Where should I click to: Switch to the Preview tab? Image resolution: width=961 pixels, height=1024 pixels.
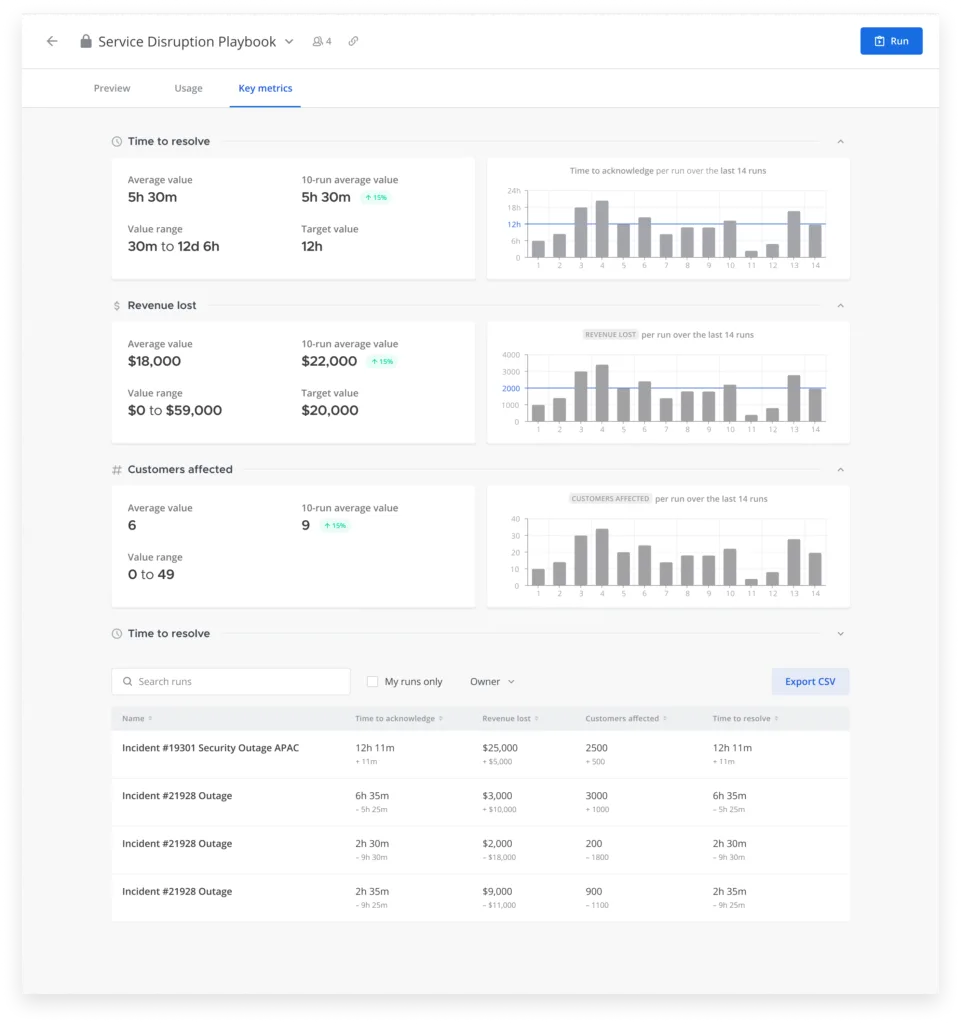click(112, 88)
